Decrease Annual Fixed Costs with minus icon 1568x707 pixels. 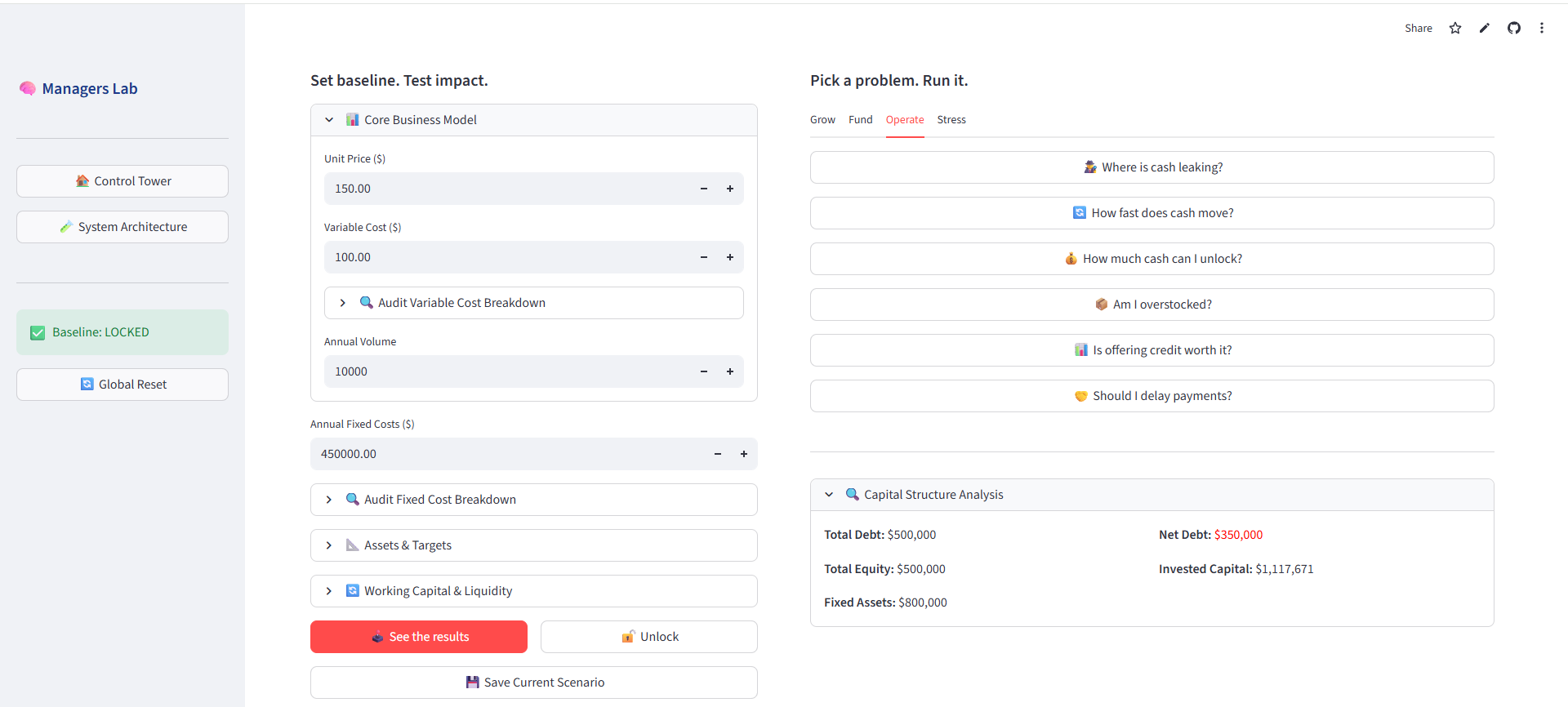pyautogui.click(x=718, y=454)
